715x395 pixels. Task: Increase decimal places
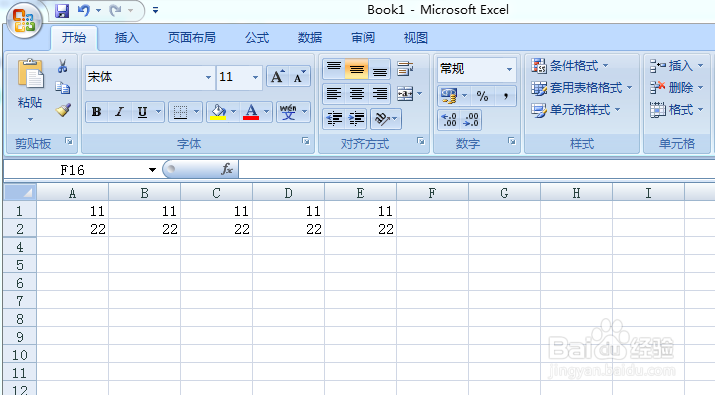click(449, 120)
